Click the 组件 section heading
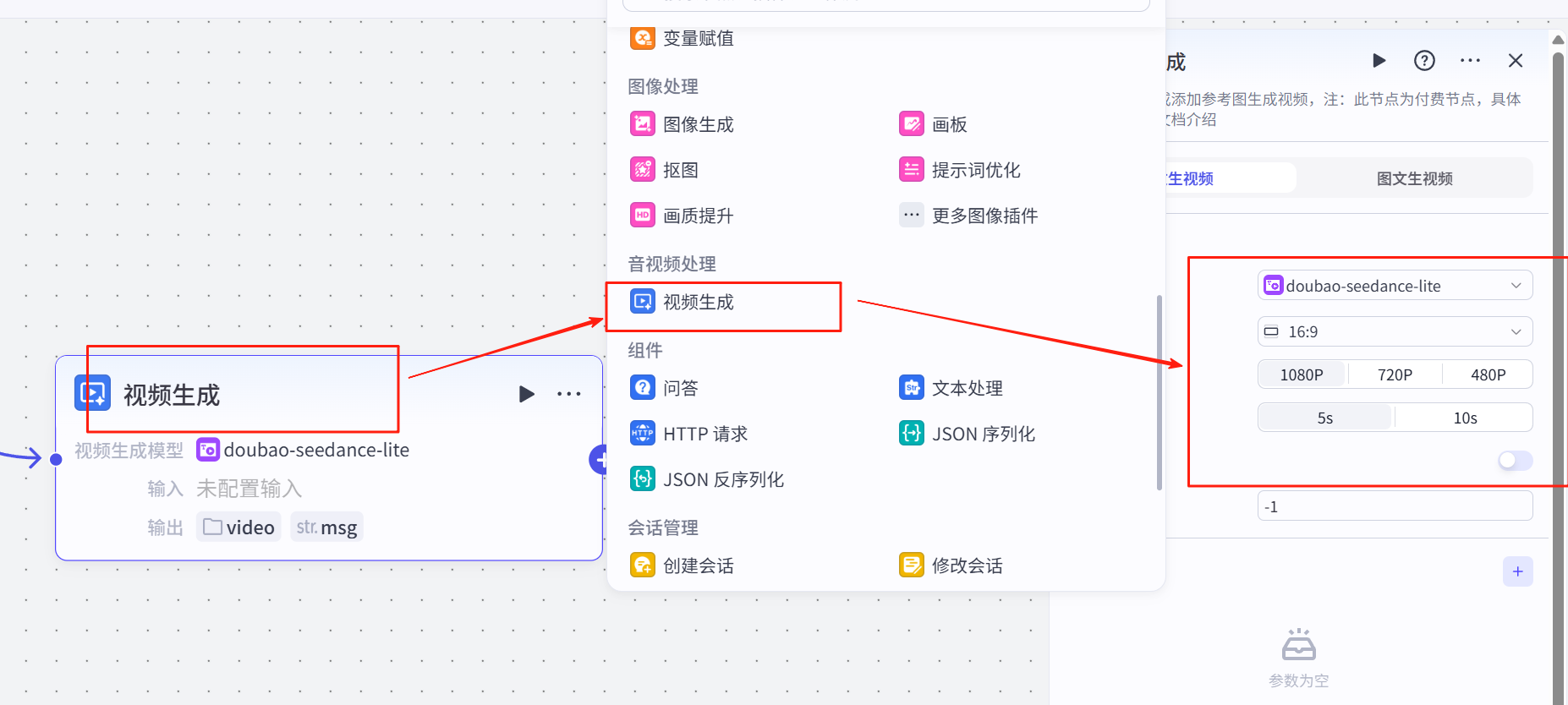The width and height of the screenshot is (1568, 705). pyautogui.click(x=645, y=350)
